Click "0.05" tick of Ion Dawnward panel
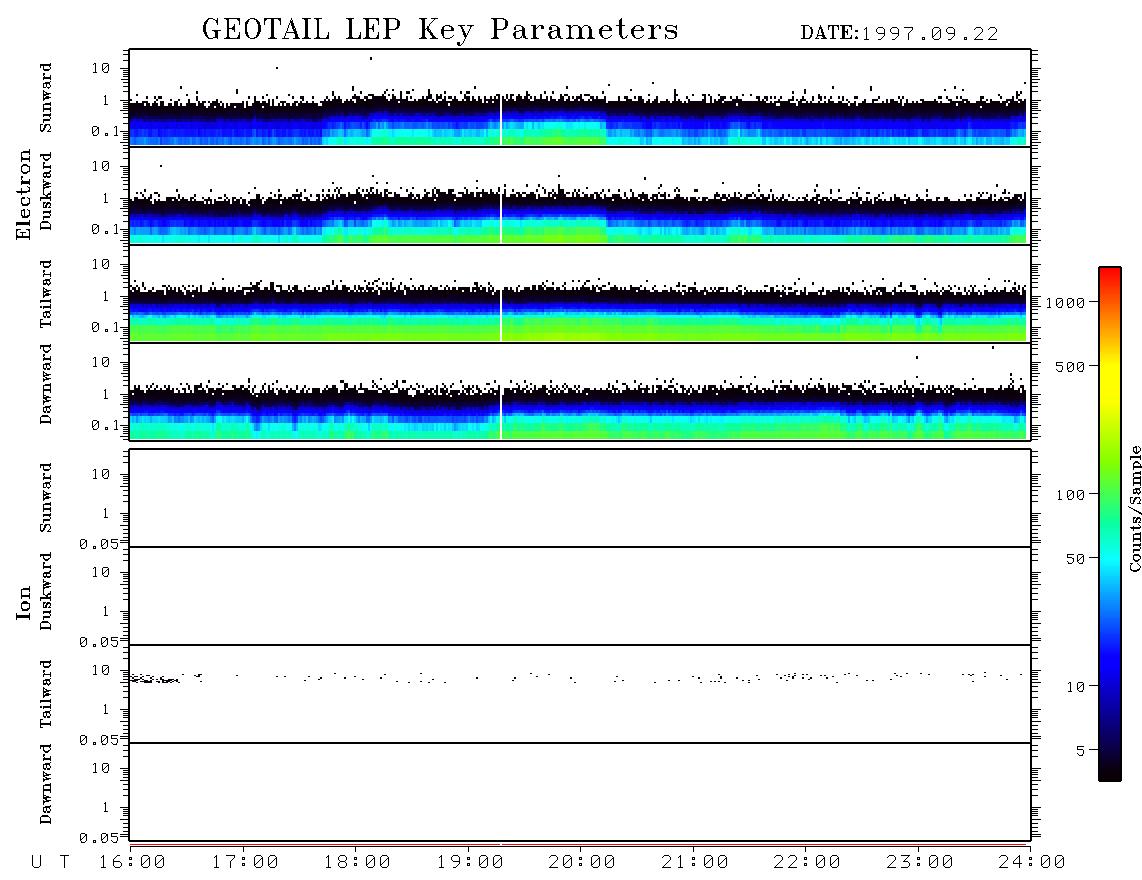The image size is (1142, 880). [98, 838]
